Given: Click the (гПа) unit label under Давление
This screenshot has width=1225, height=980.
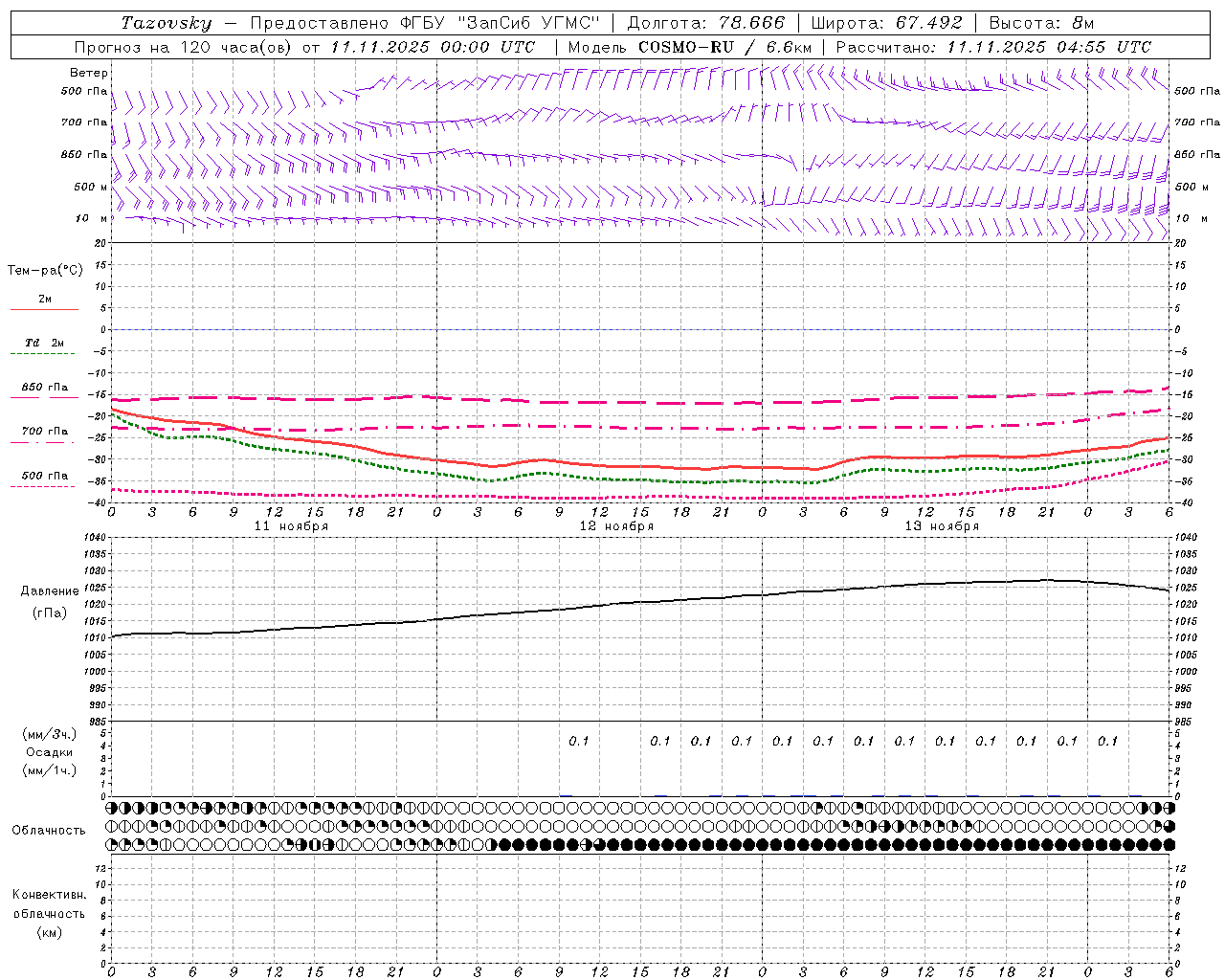Looking at the screenshot, I should (49, 612).
